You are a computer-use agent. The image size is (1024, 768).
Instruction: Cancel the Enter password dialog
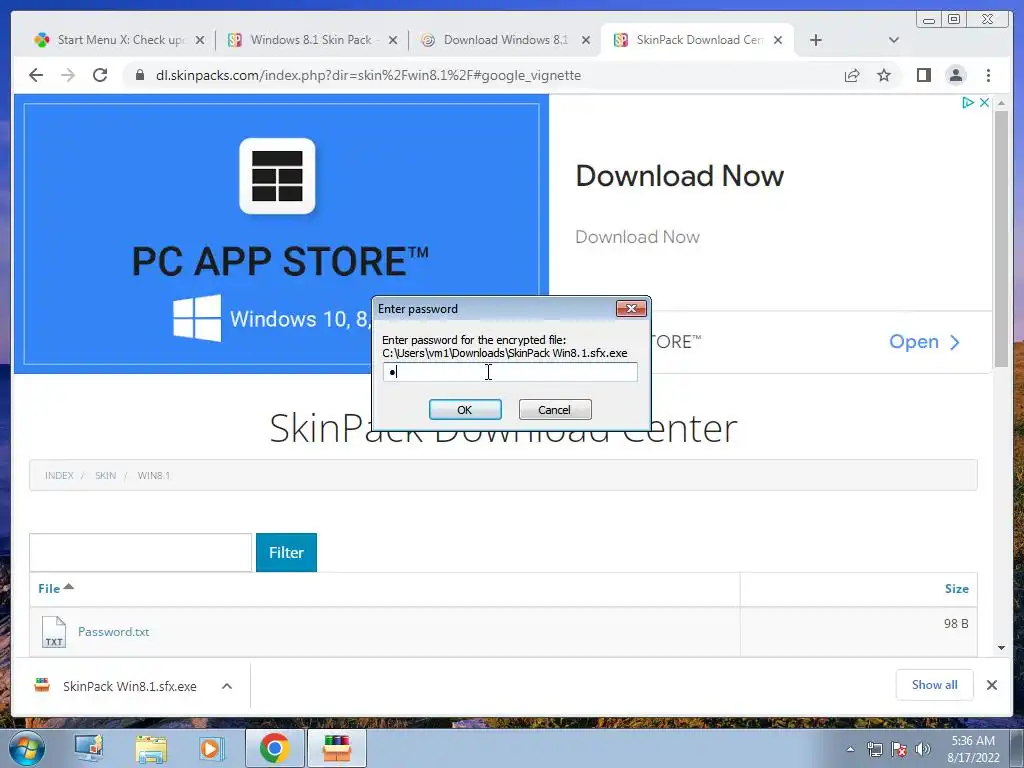(554, 409)
